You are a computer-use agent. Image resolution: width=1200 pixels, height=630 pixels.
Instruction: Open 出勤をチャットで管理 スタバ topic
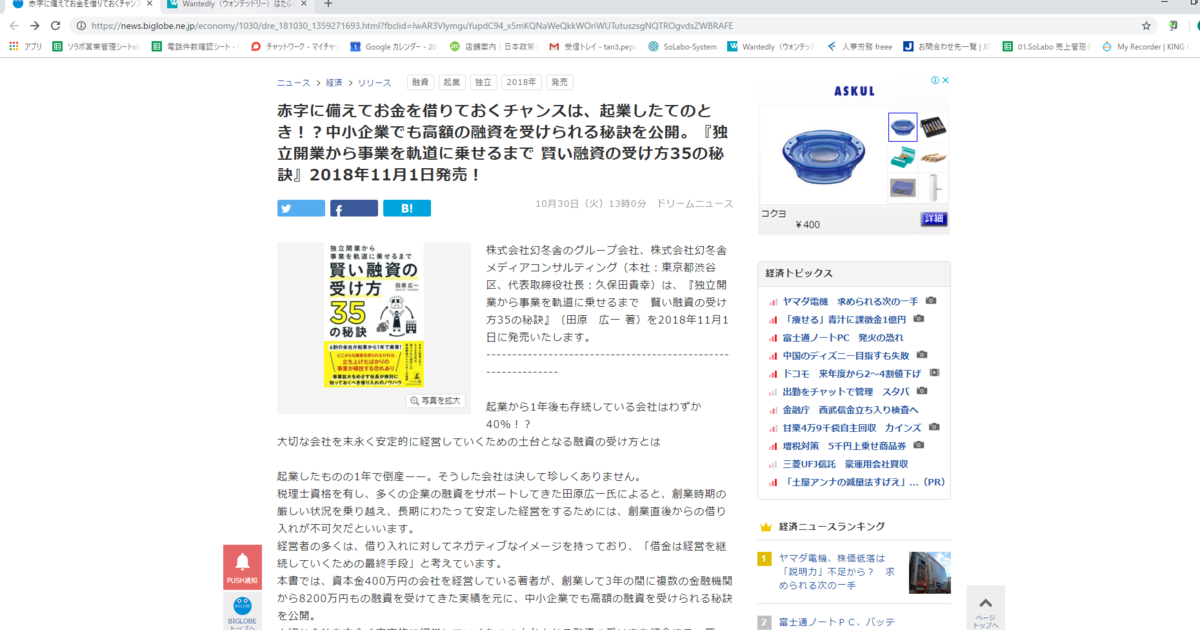[x=846, y=391]
